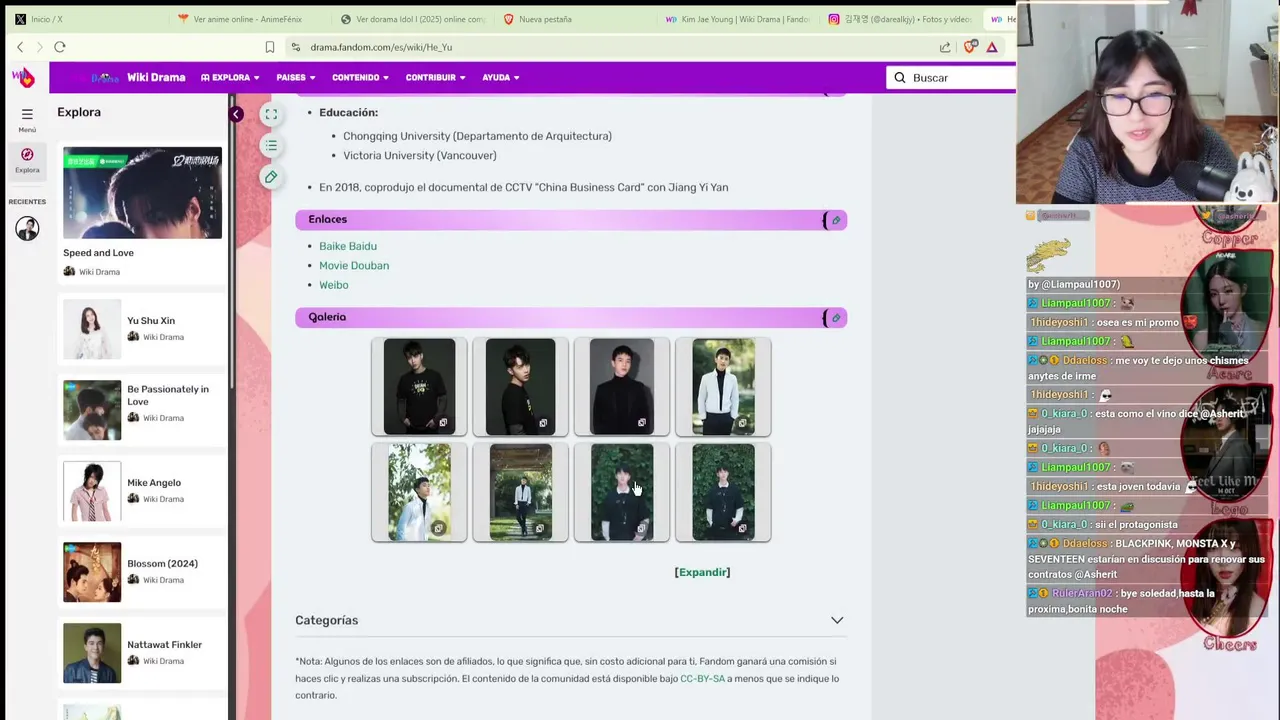The width and height of the screenshot is (1280, 720).
Task: Open the CC-BY-SA license link
Action: point(702,679)
